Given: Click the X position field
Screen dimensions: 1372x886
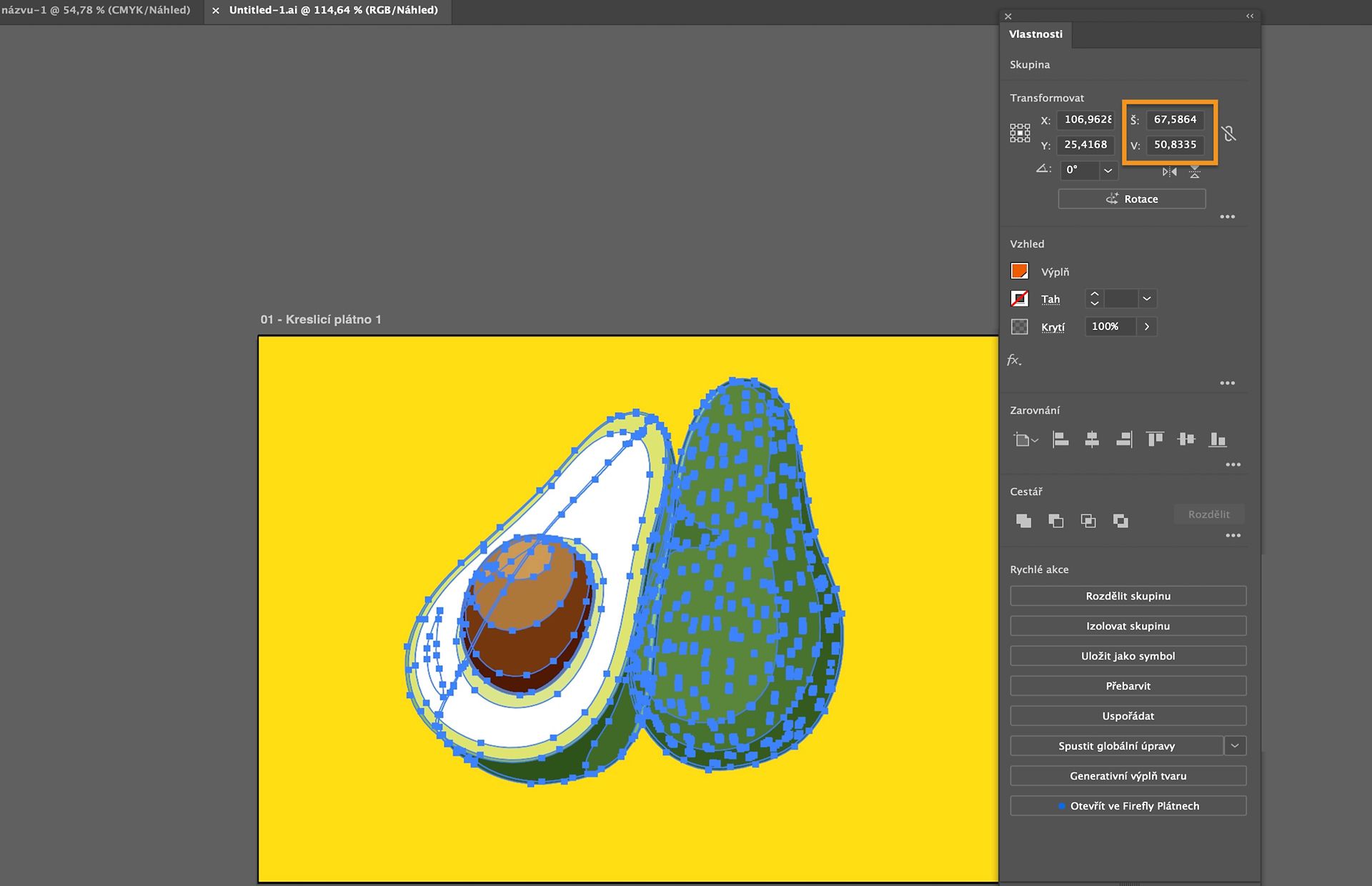Looking at the screenshot, I should 1086,120.
